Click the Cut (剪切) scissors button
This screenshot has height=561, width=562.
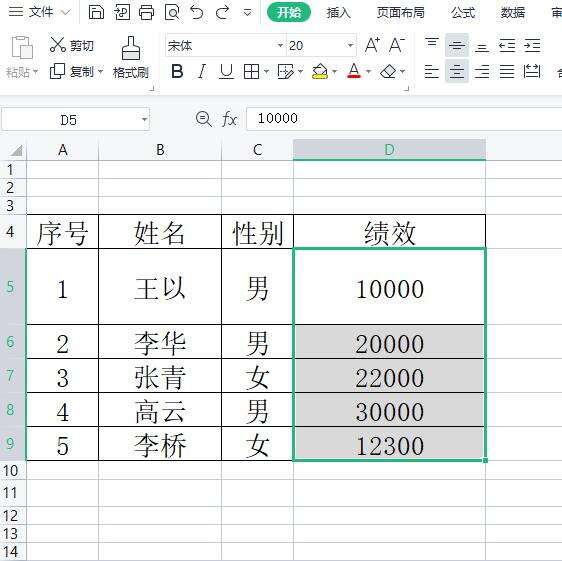pyautogui.click(x=71, y=45)
